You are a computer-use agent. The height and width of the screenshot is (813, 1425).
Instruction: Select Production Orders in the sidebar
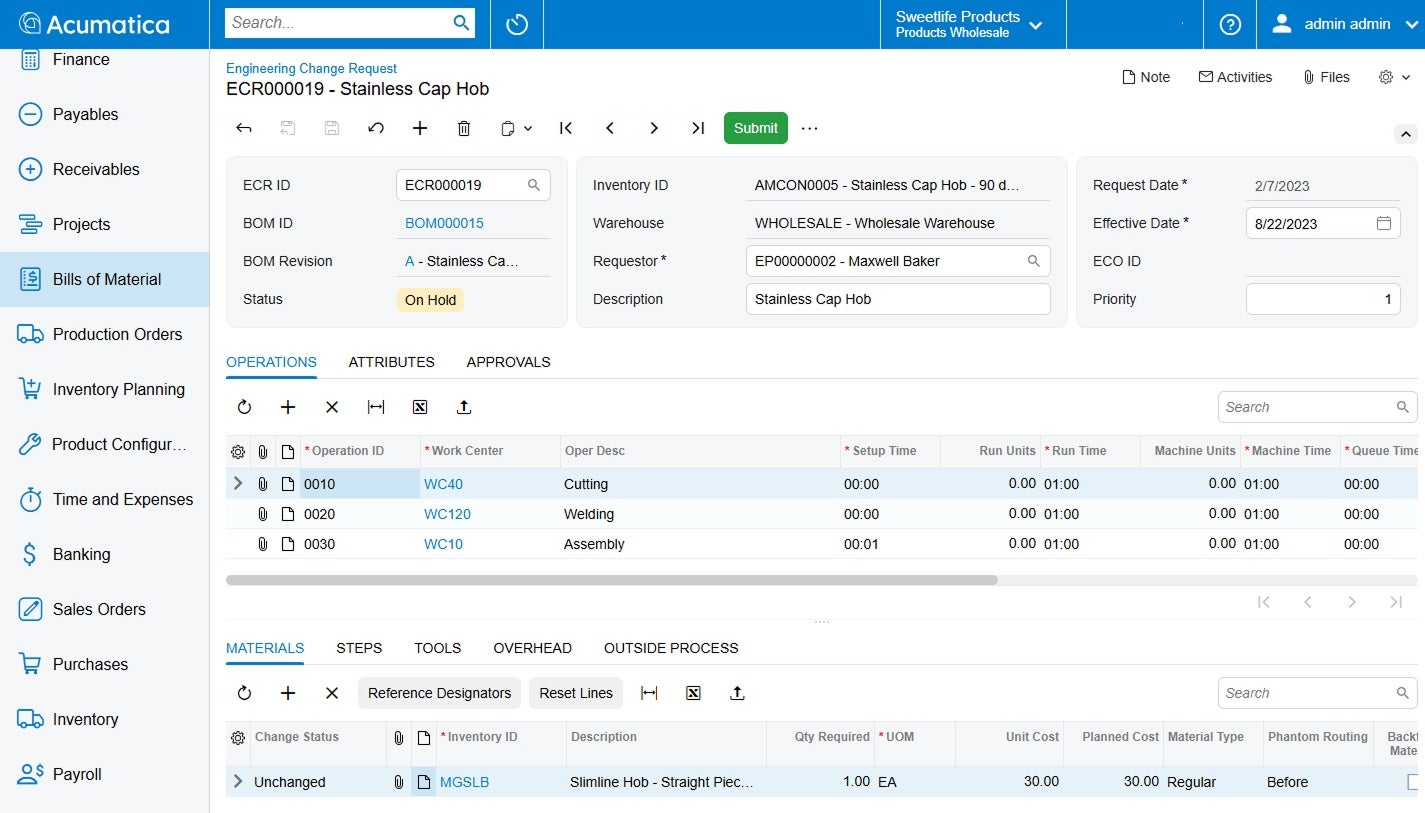coord(117,334)
